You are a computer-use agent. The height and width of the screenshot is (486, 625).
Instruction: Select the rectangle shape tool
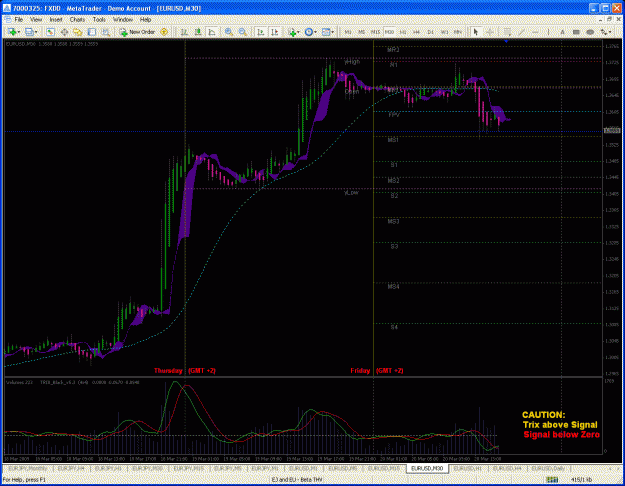pyautogui.click(x=576, y=32)
